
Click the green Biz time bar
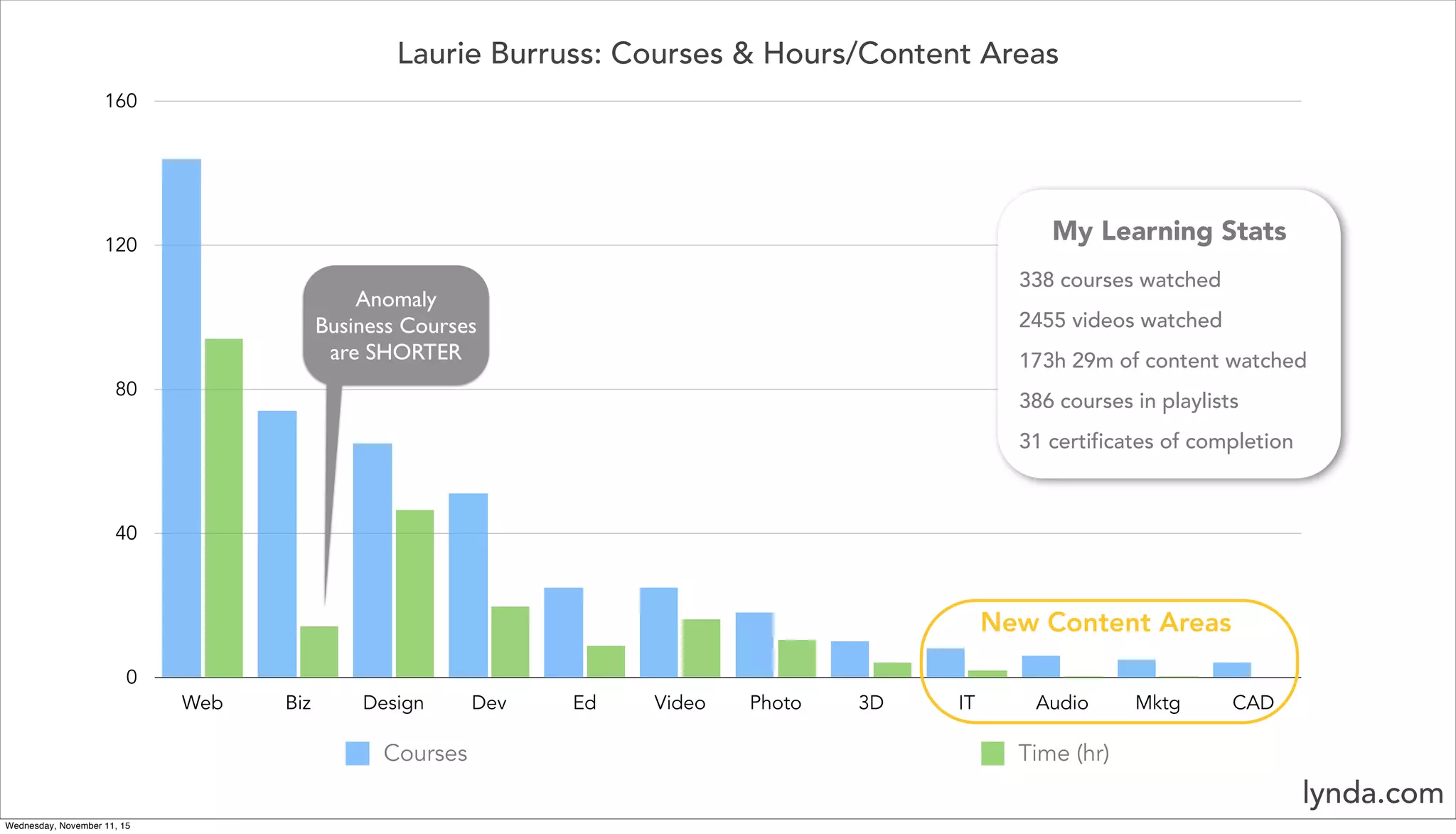click(x=319, y=651)
